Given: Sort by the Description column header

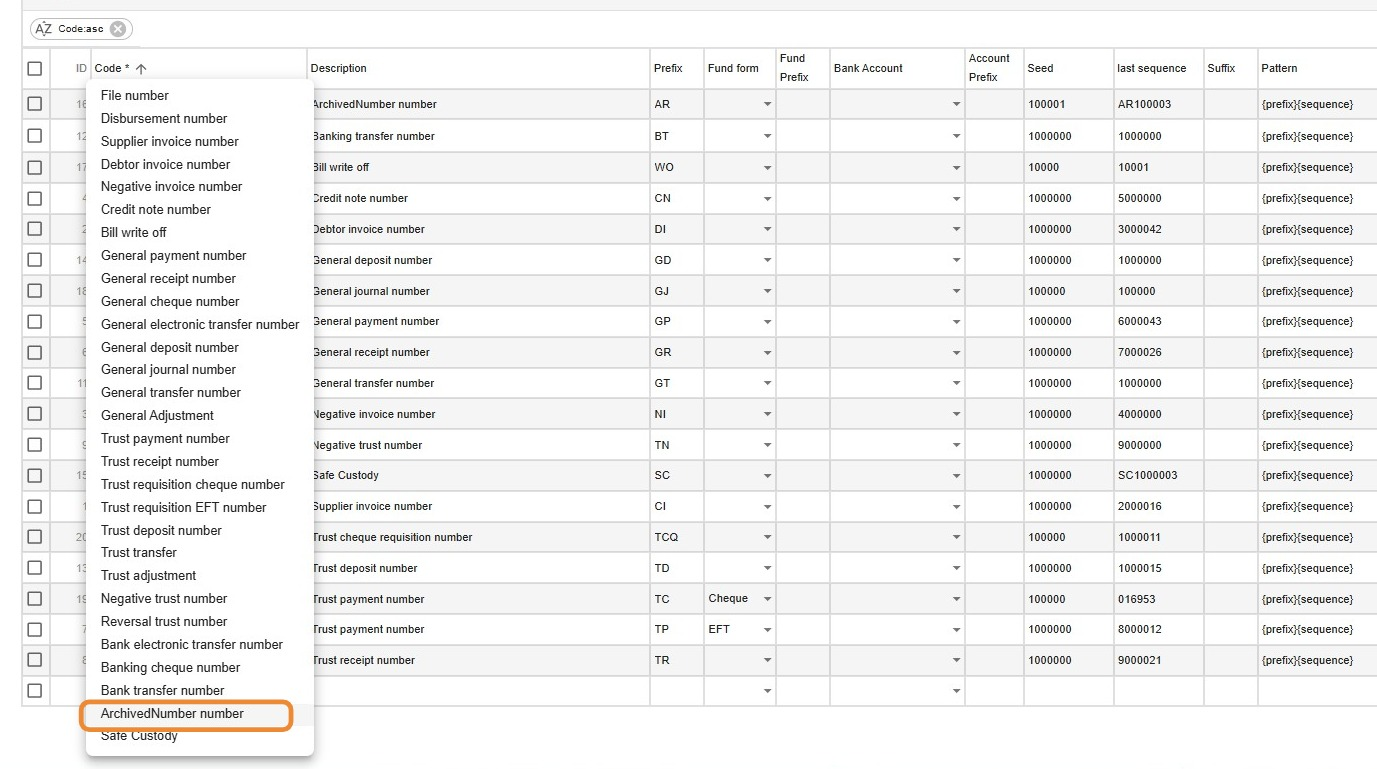Looking at the screenshot, I should (x=339, y=68).
